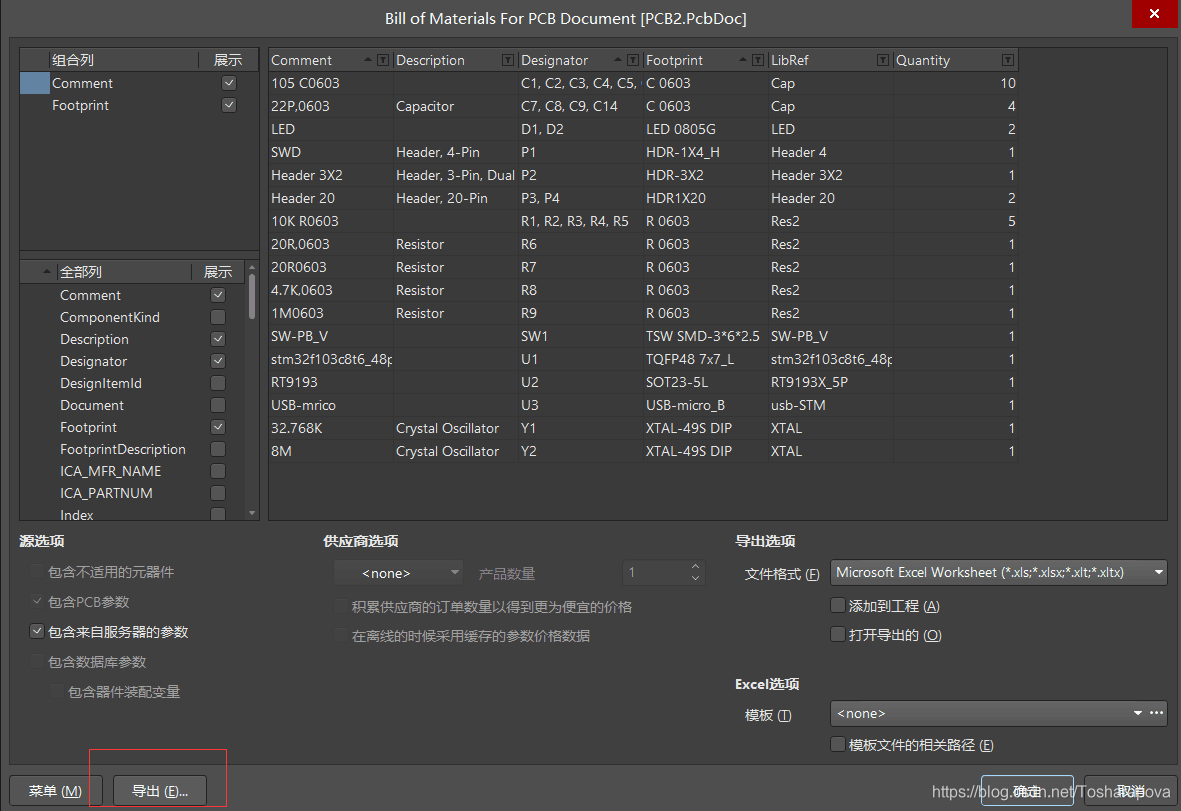Image resolution: width=1181 pixels, height=811 pixels.
Task: Toggle sort arrow on Comment column header
Action: 368,59
